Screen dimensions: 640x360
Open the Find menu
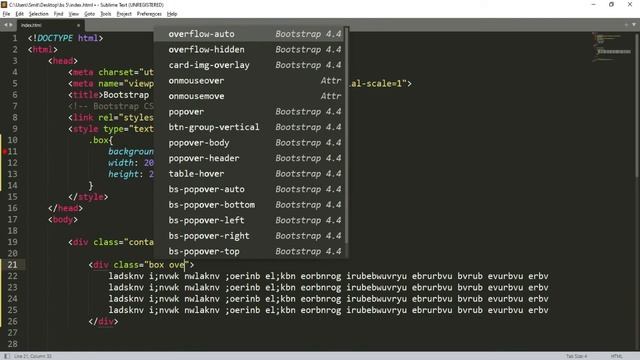58,14
